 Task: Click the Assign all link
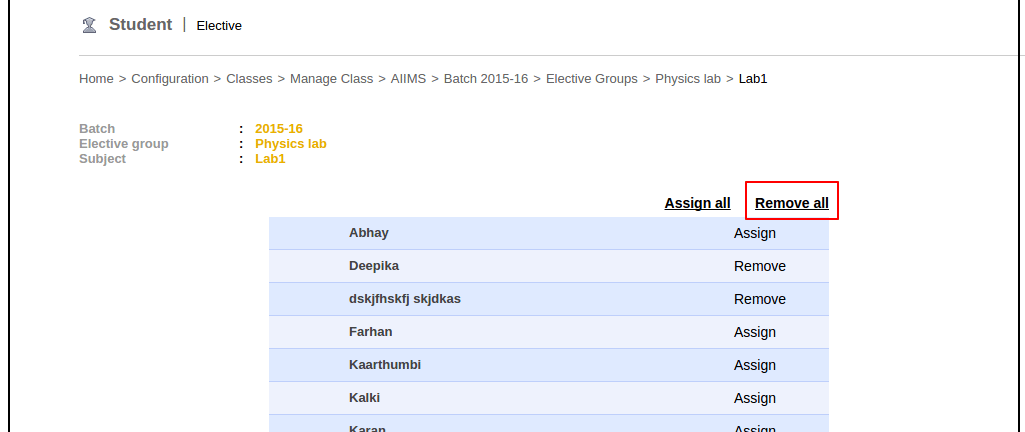click(x=697, y=203)
